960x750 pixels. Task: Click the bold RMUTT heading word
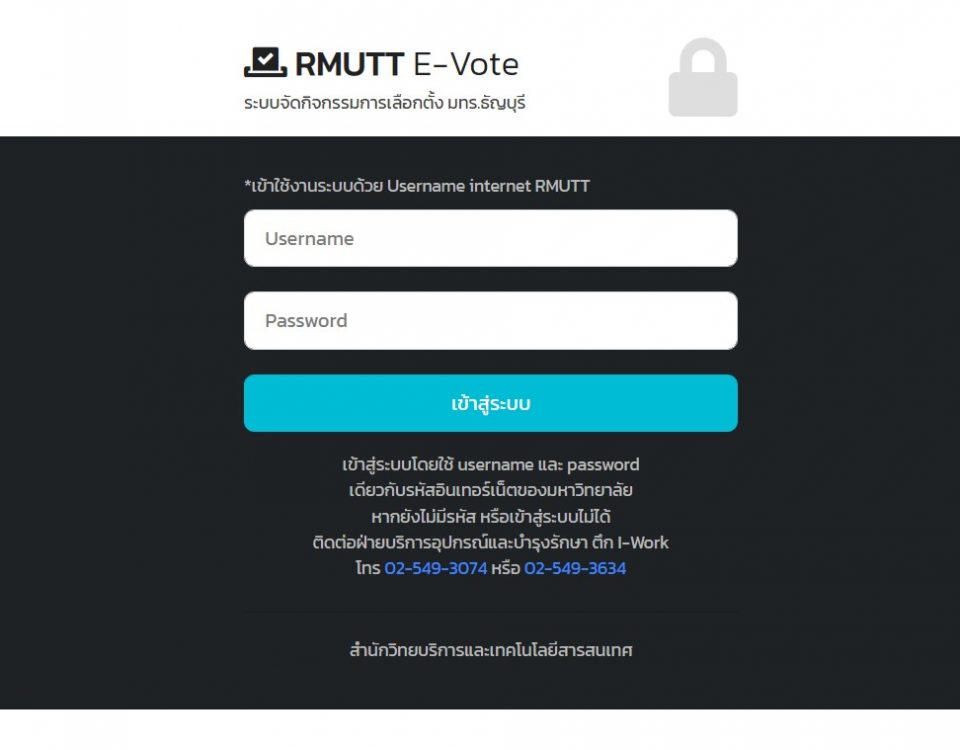pyautogui.click(x=349, y=64)
